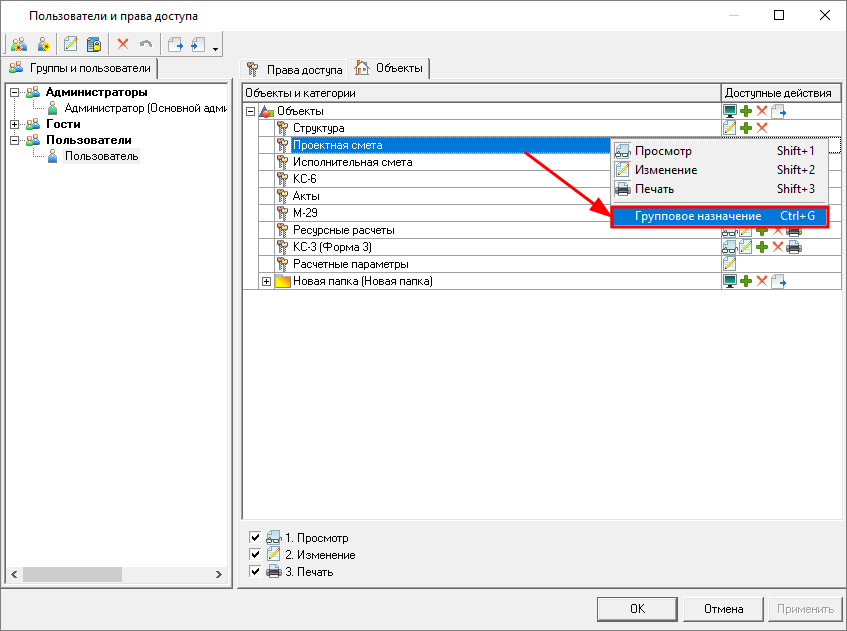Expand the Новая папка folder node
Image resolution: width=847 pixels, height=631 pixels.
click(x=266, y=281)
